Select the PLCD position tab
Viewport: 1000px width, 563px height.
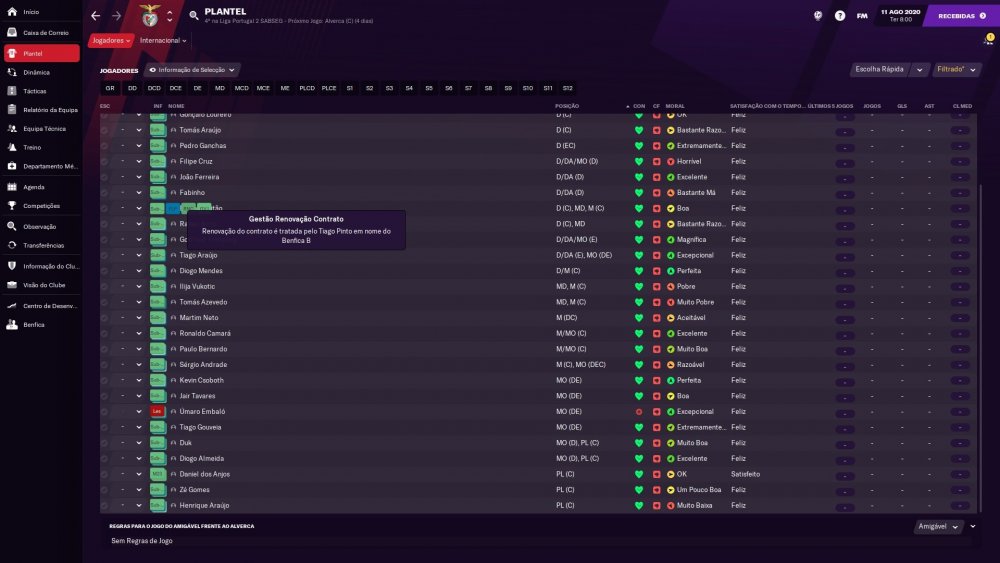[x=307, y=88]
